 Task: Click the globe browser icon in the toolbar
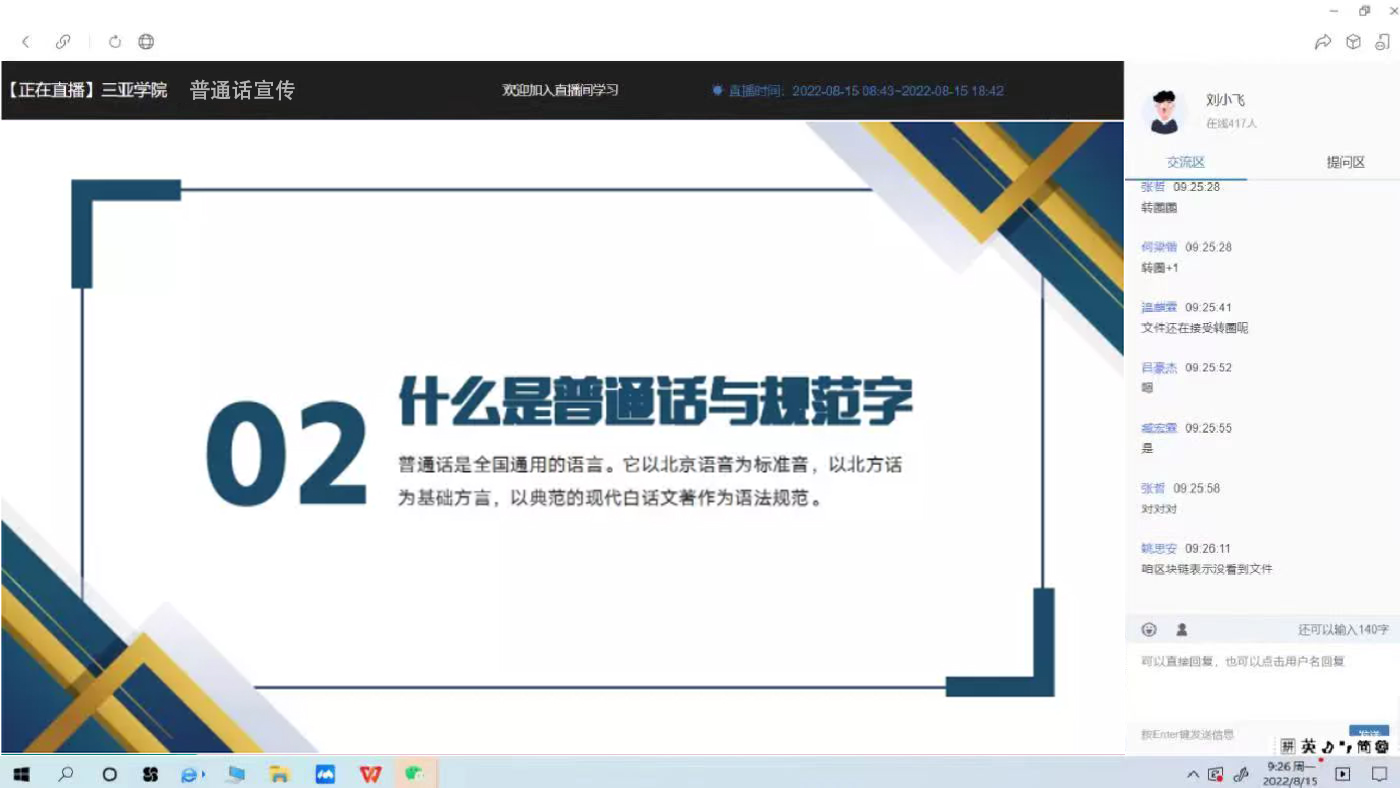click(146, 41)
